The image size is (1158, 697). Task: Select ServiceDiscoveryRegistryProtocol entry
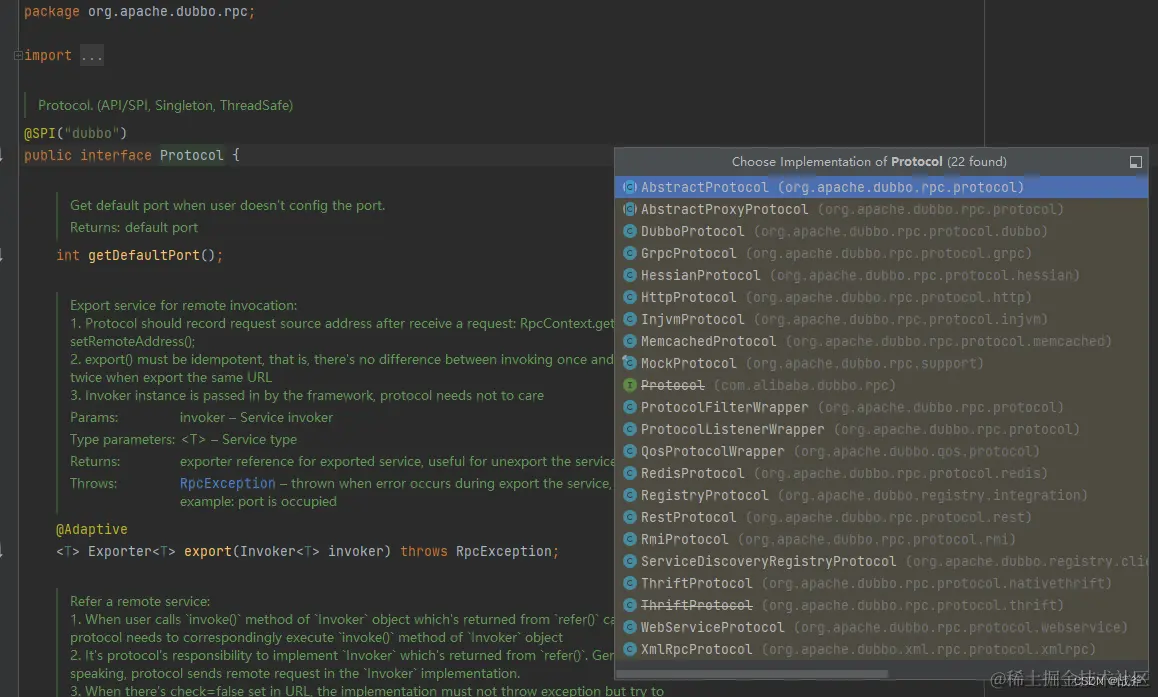point(881,561)
